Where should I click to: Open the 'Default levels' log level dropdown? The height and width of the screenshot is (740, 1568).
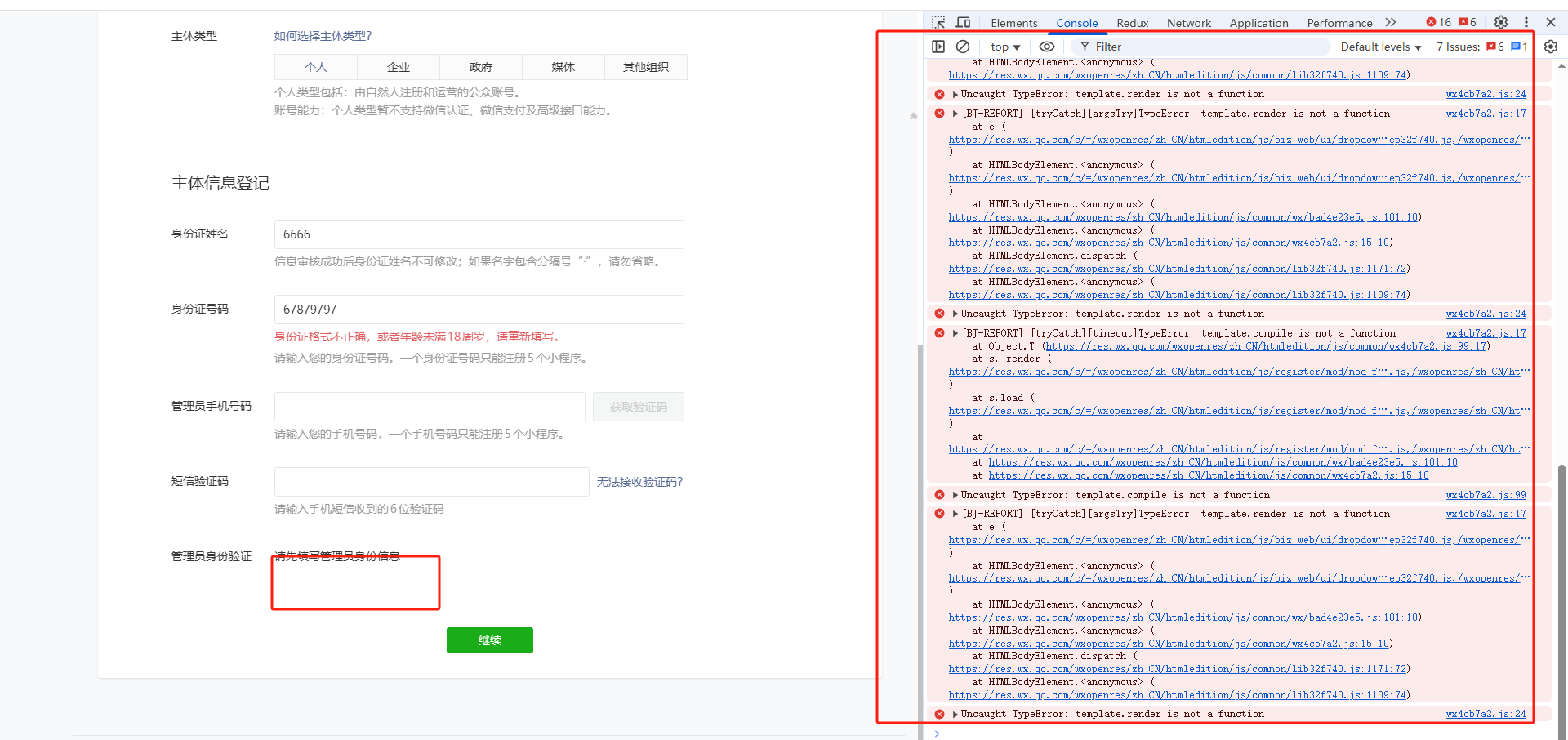tap(1380, 47)
